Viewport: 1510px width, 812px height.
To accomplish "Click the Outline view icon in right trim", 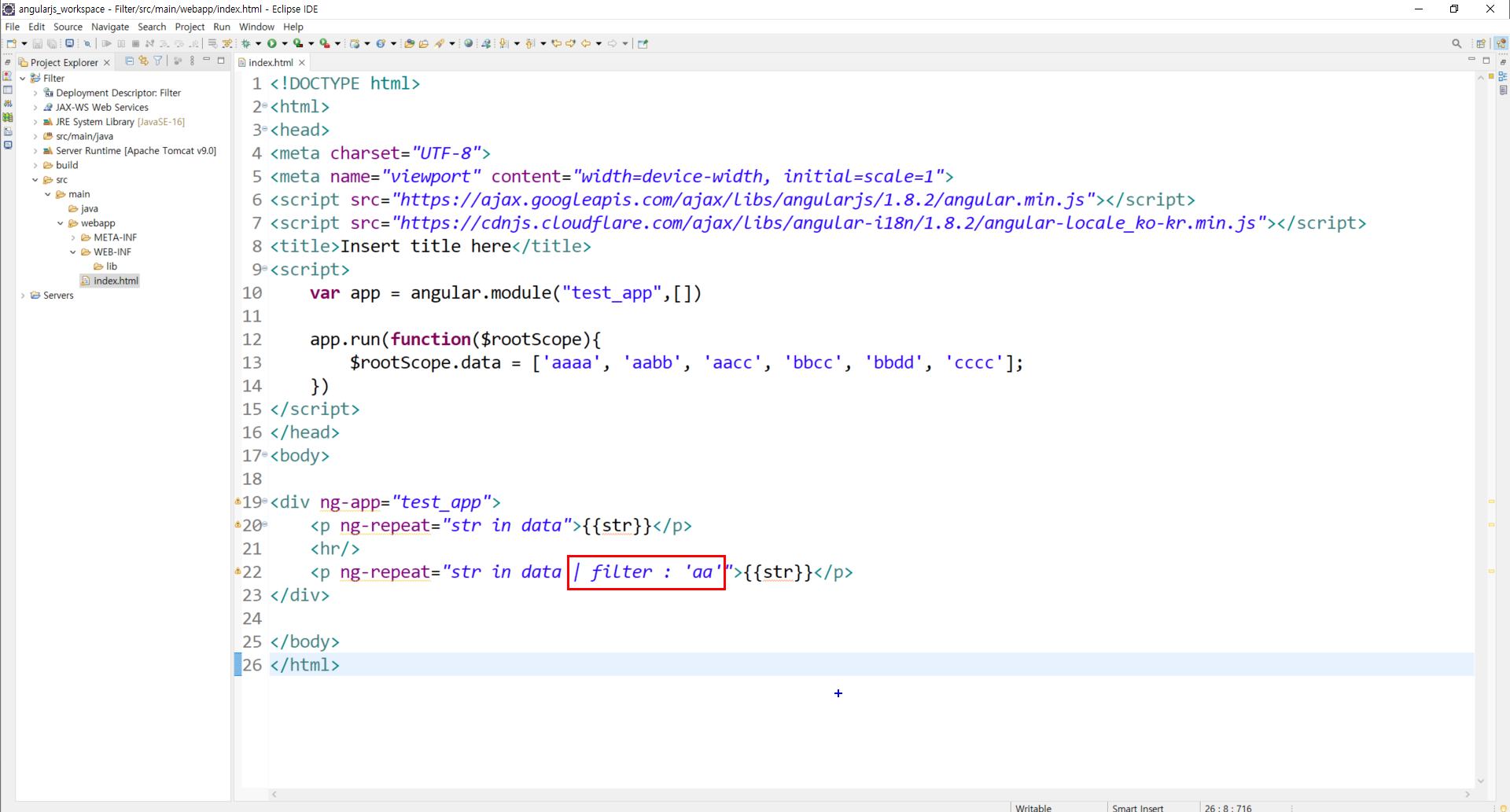I will tap(1503, 76).
